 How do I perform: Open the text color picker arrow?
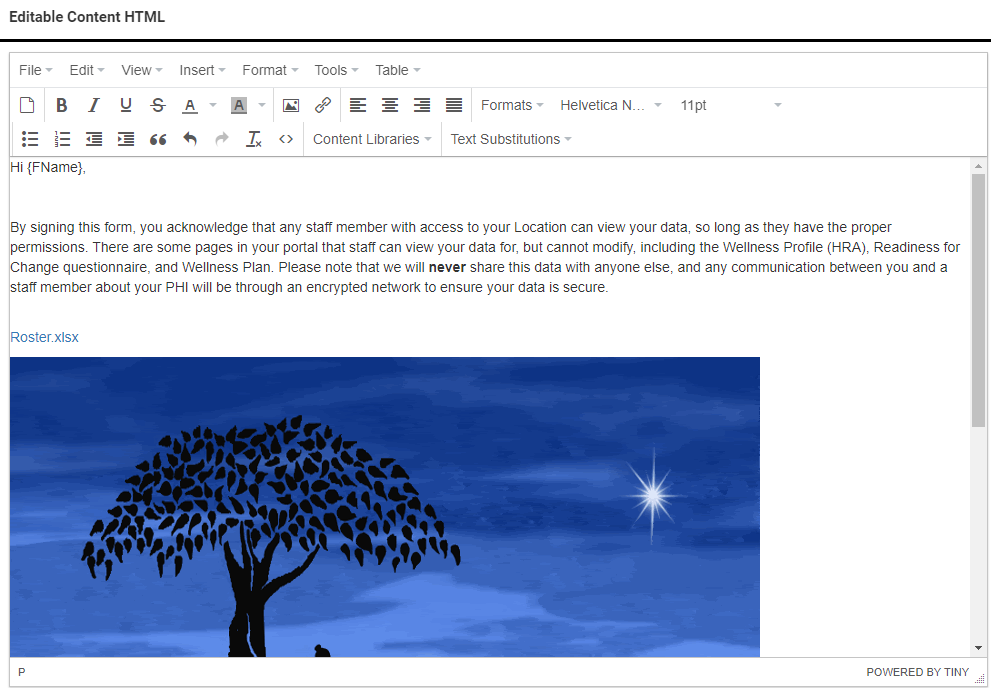(213, 105)
